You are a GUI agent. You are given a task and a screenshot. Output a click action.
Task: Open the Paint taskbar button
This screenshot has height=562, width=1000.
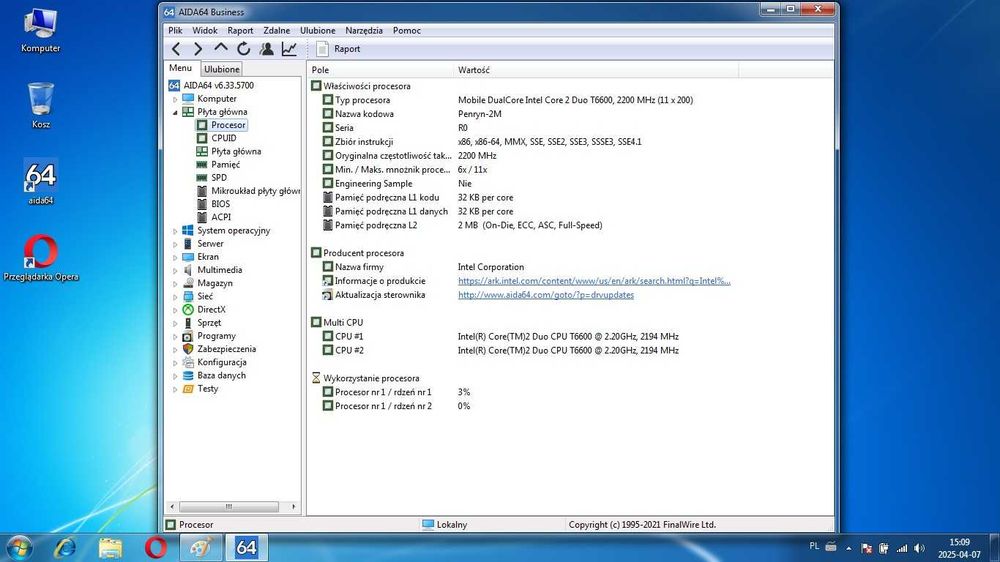pos(200,547)
